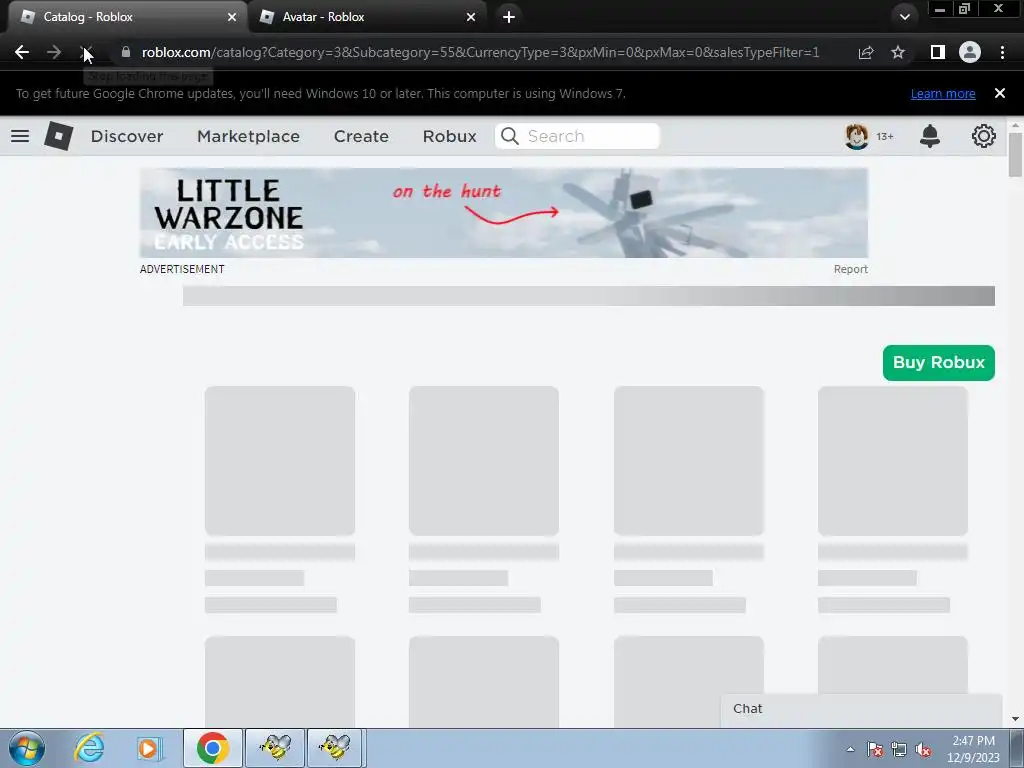
Task: Open the Roblox hamburger navigation menu
Action: 20,136
